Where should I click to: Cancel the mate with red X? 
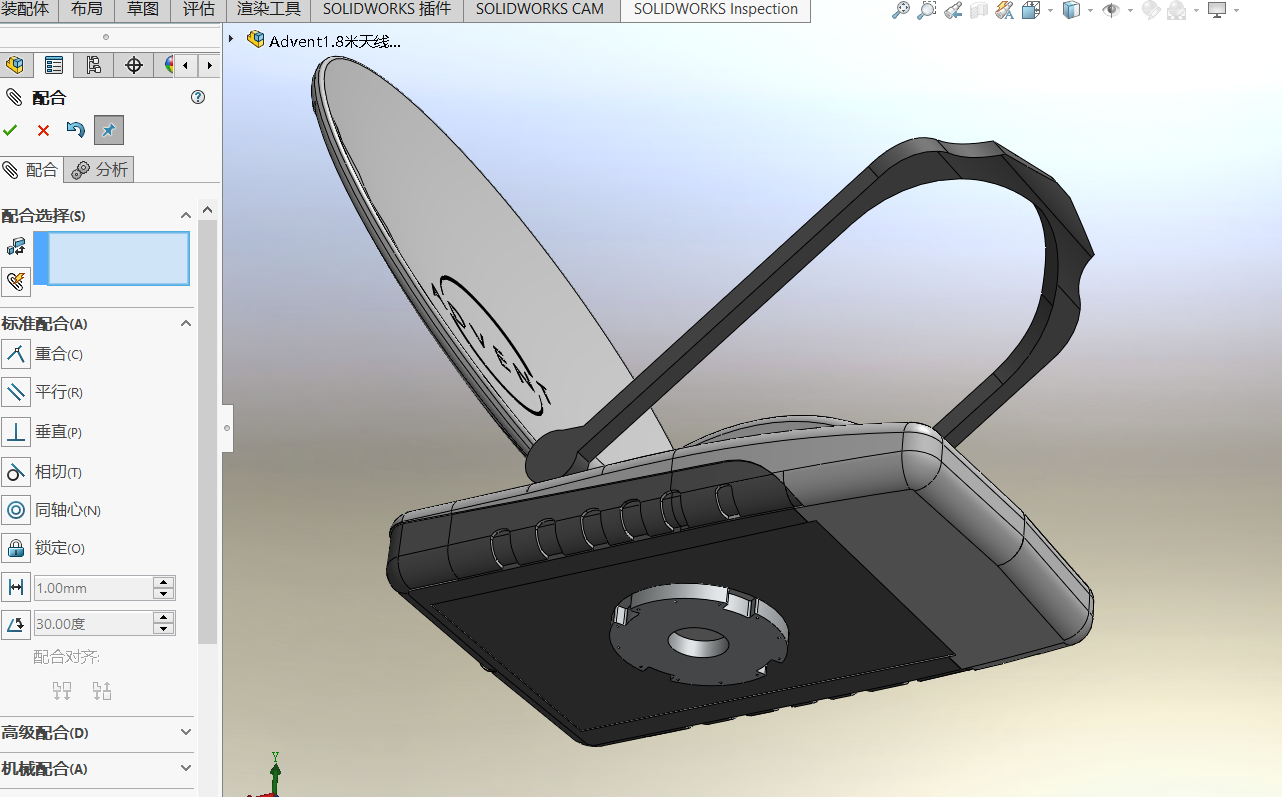[x=43, y=130]
